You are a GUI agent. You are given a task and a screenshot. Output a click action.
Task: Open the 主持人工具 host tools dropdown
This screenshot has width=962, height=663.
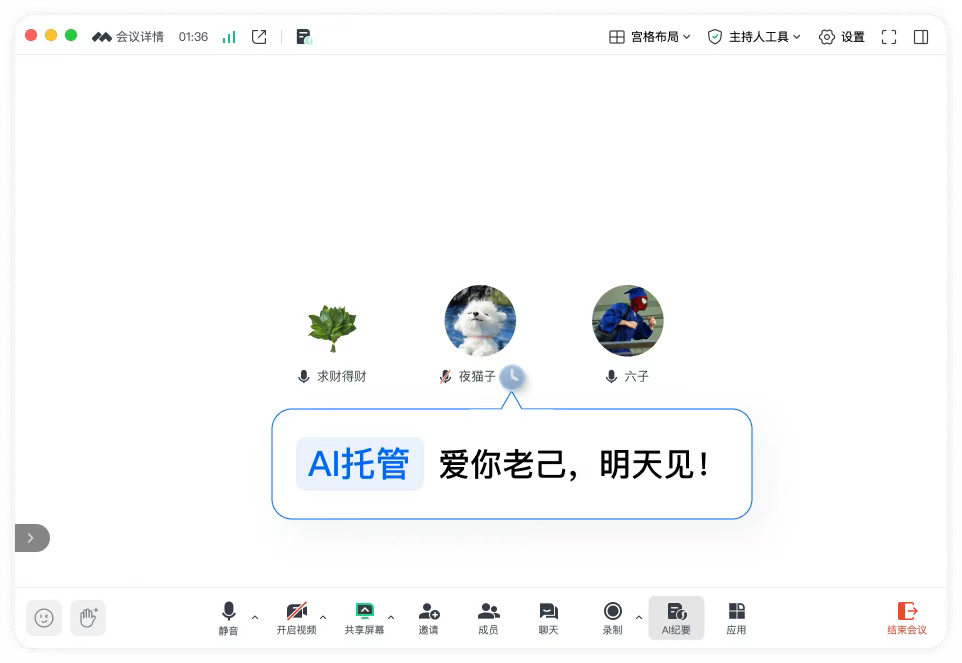754,37
